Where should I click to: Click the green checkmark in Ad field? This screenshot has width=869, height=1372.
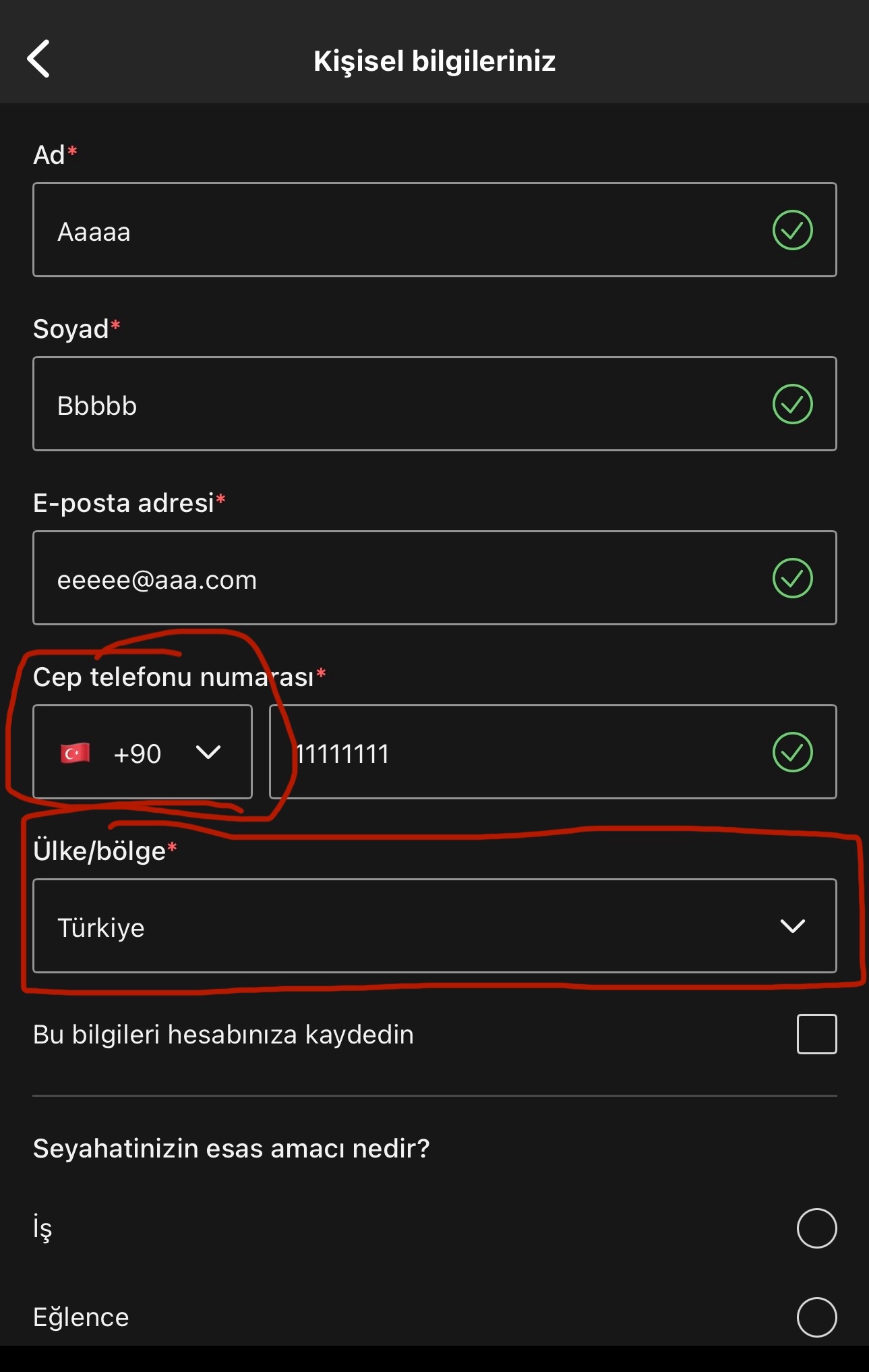(792, 230)
